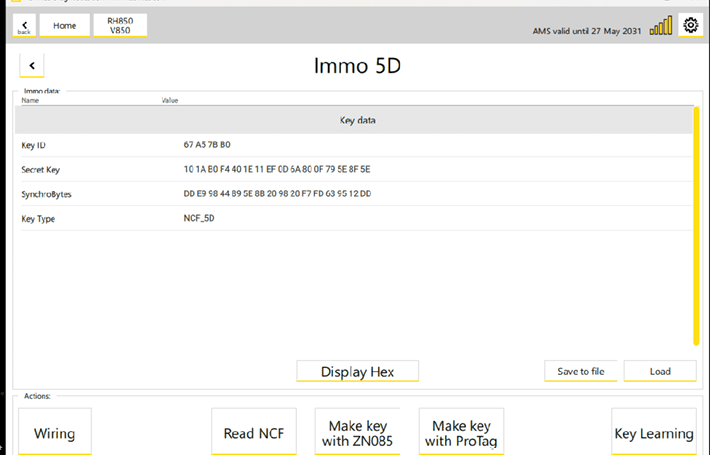
Task: Open the settings gear icon
Action: 691,25
